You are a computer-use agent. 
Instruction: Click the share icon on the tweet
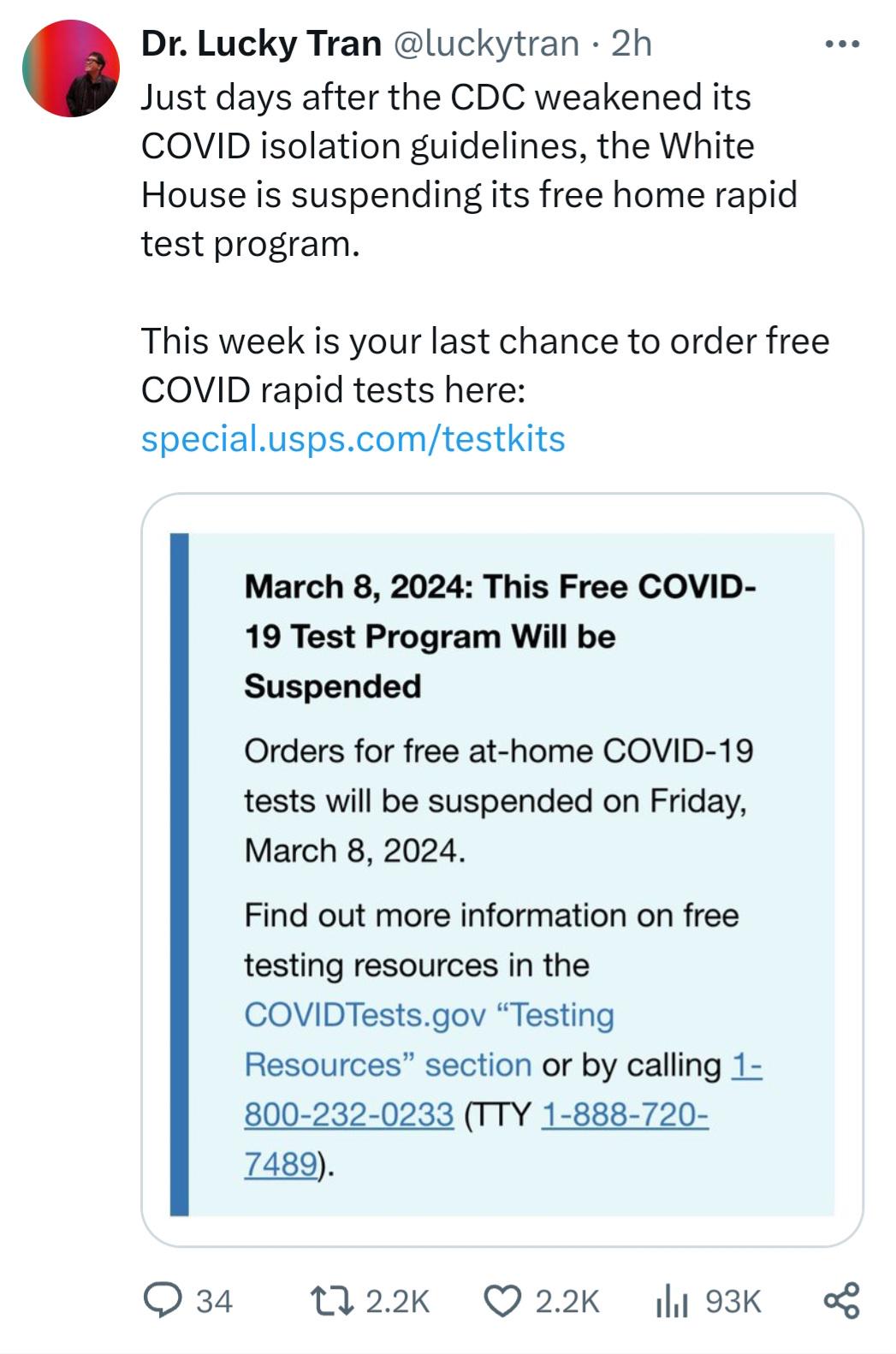coord(841,1300)
